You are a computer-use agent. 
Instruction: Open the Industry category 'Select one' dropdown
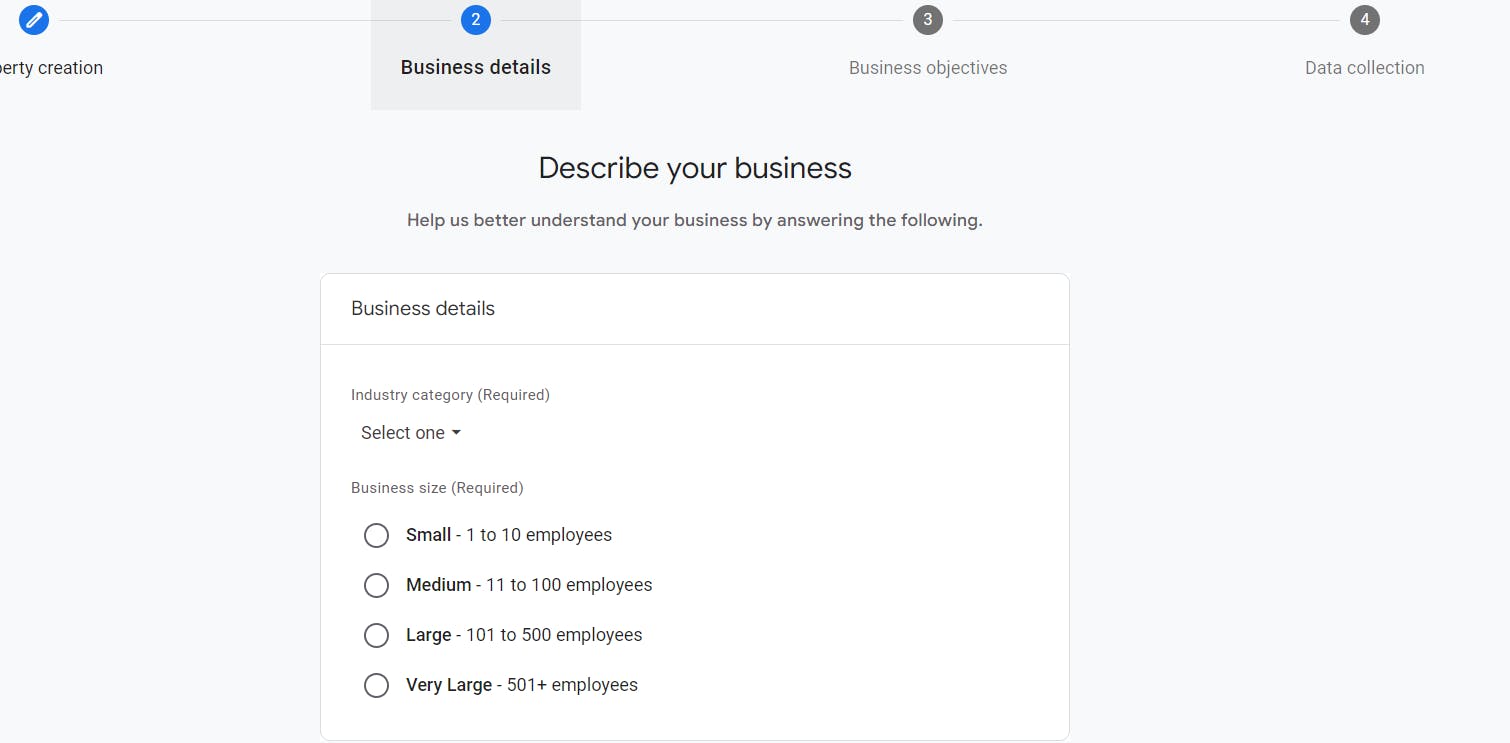pyautogui.click(x=411, y=433)
